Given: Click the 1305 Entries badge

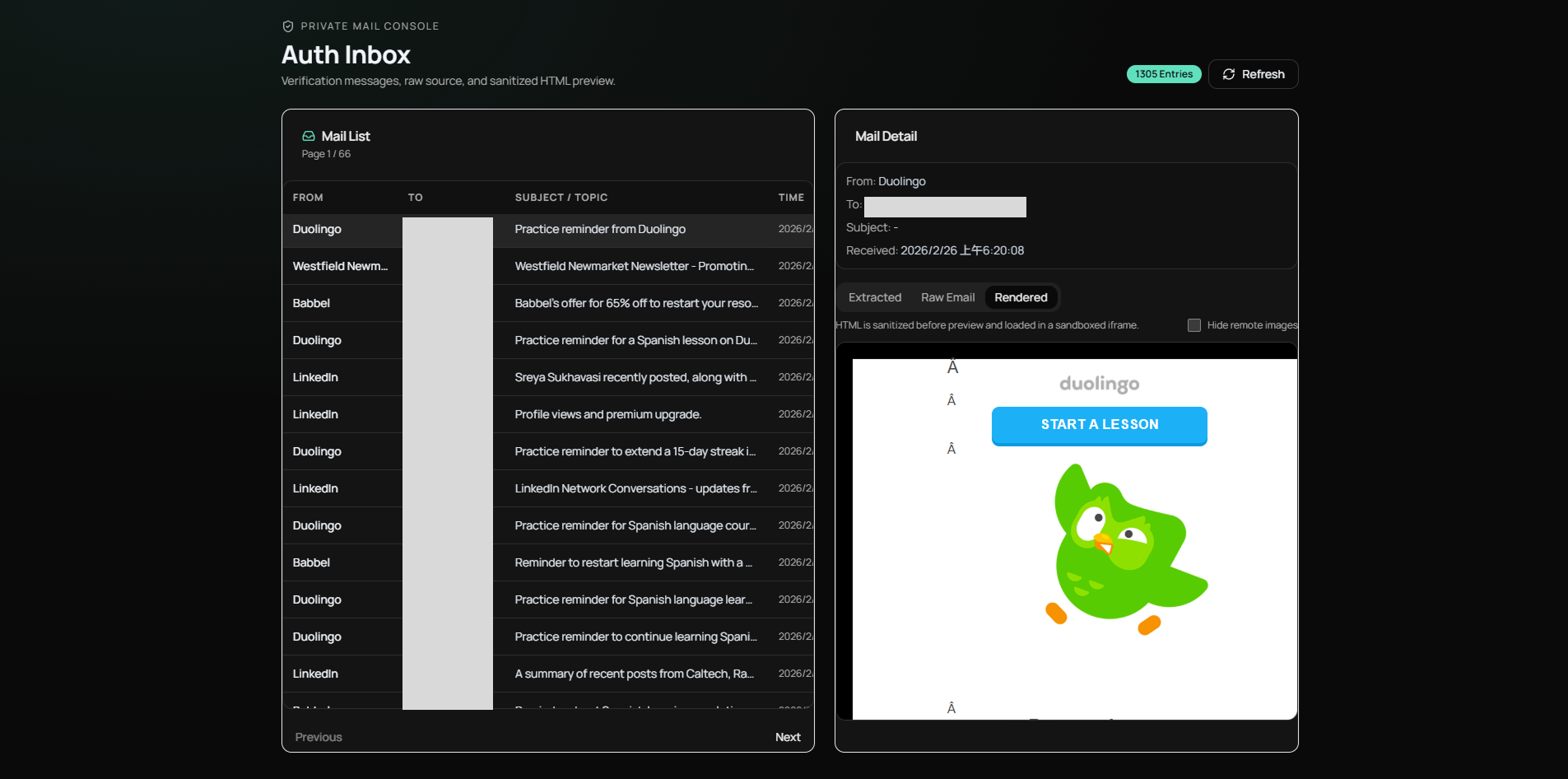Looking at the screenshot, I should pyautogui.click(x=1164, y=74).
